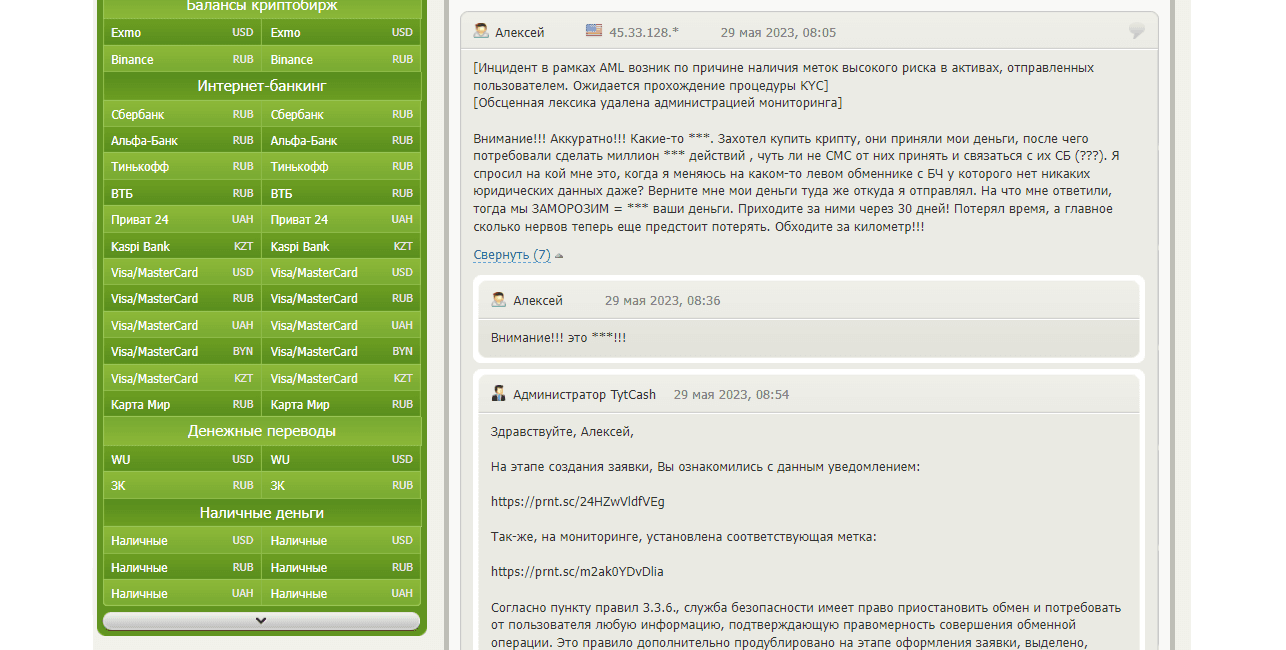The width and height of the screenshot is (1286, 650).
Task: Select Наличные UAH in the right column
Action: (341, 594)
